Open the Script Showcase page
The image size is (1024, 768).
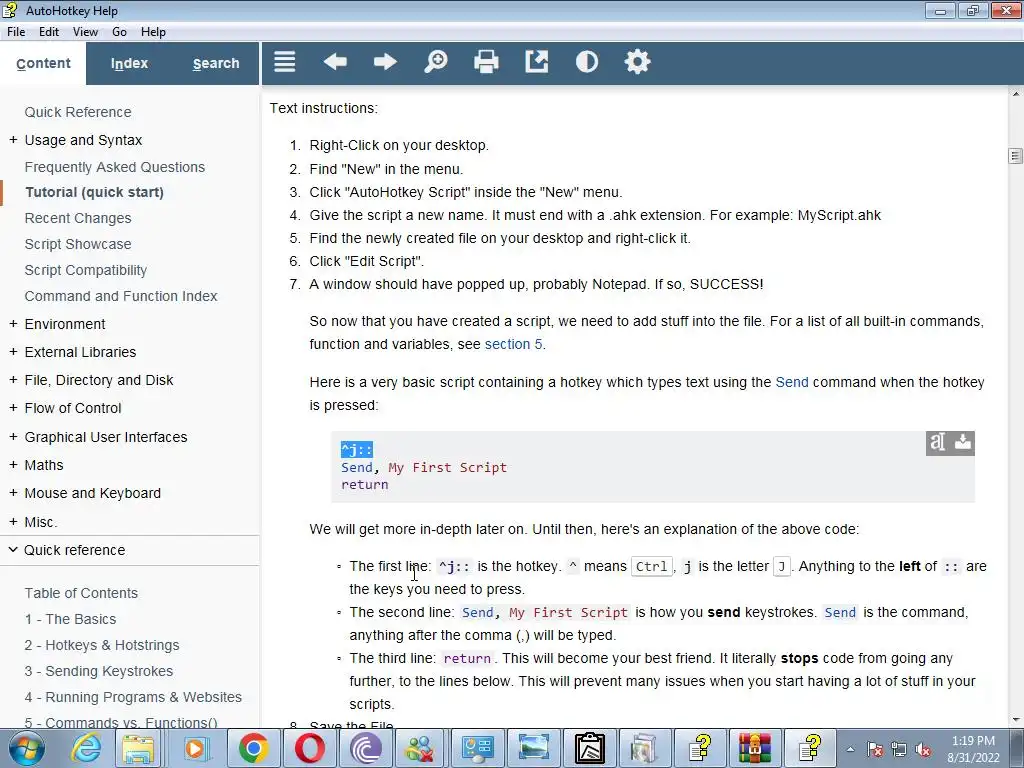tap(78, 244)
